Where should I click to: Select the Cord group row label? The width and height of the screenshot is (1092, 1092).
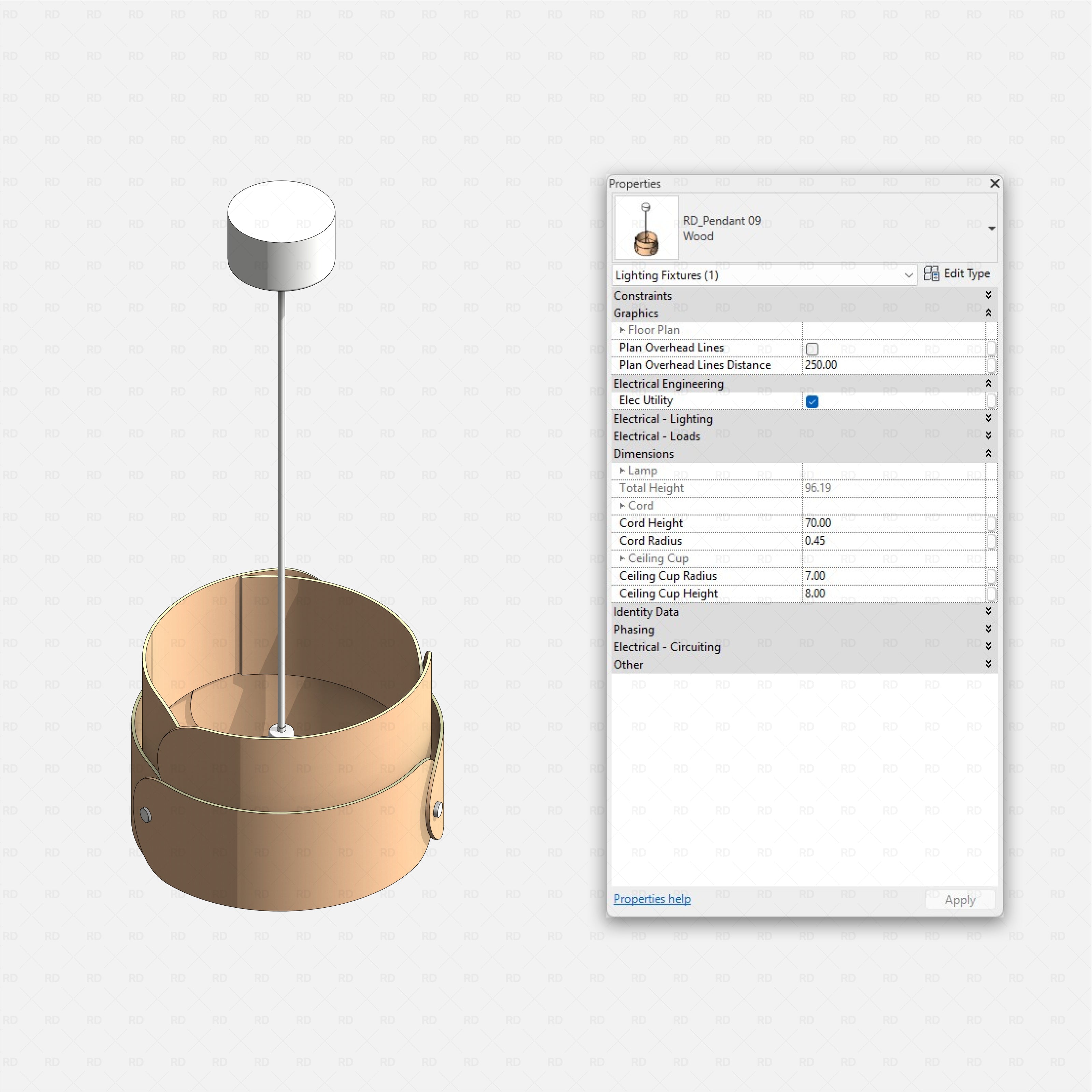click(641, 505)
